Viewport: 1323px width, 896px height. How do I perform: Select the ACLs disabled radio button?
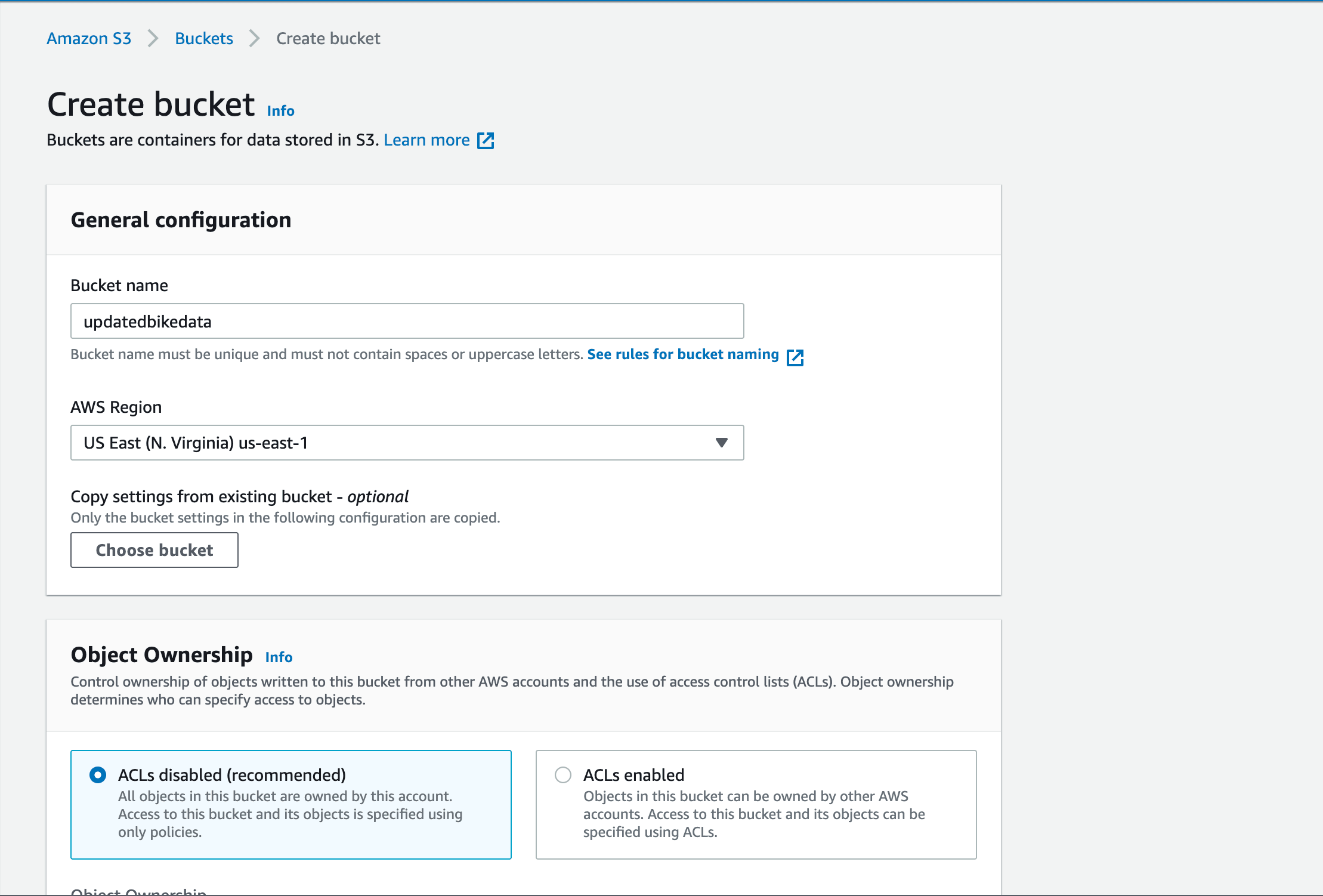(x=98, y=775)
